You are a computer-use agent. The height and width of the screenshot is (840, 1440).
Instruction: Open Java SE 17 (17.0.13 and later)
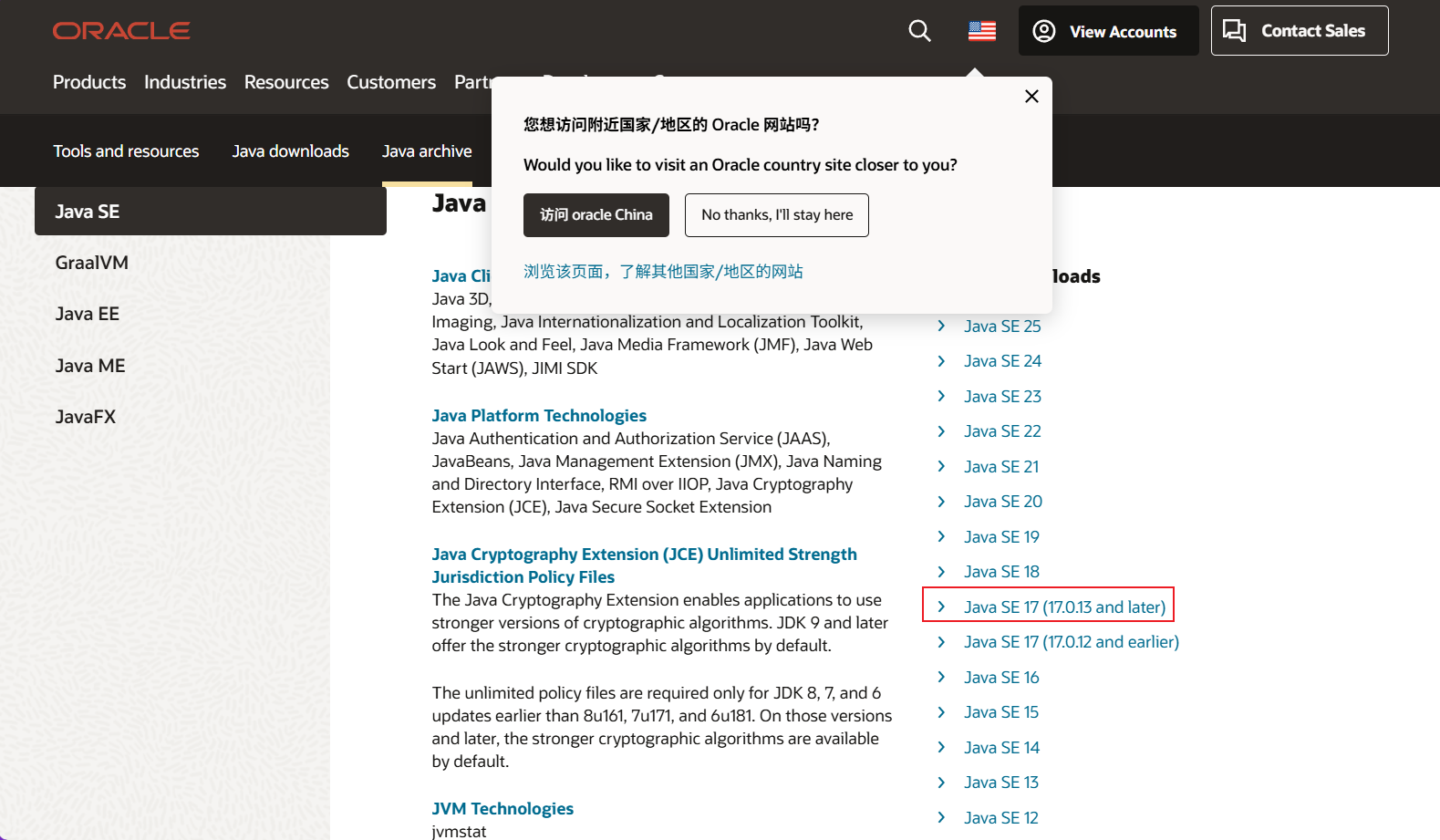pyautogui.click(x=1064, y=607)
